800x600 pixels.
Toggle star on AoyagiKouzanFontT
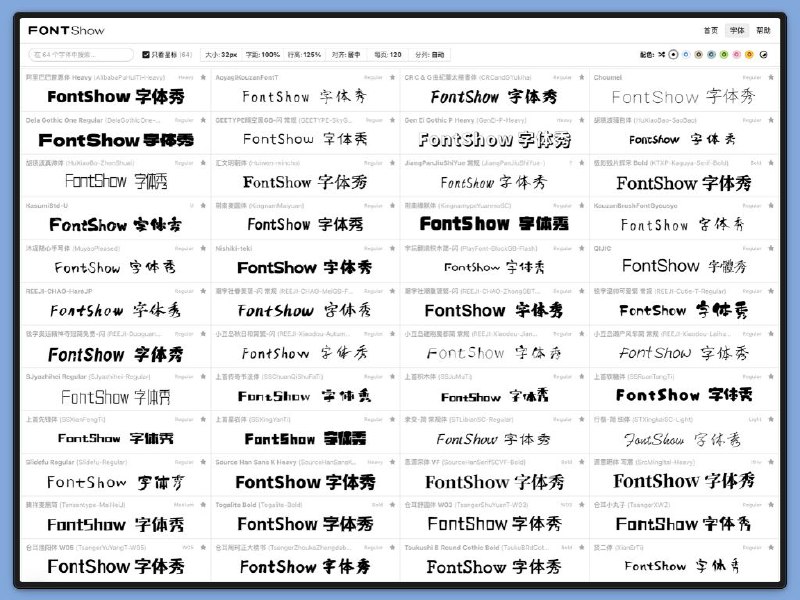[392, 78]
